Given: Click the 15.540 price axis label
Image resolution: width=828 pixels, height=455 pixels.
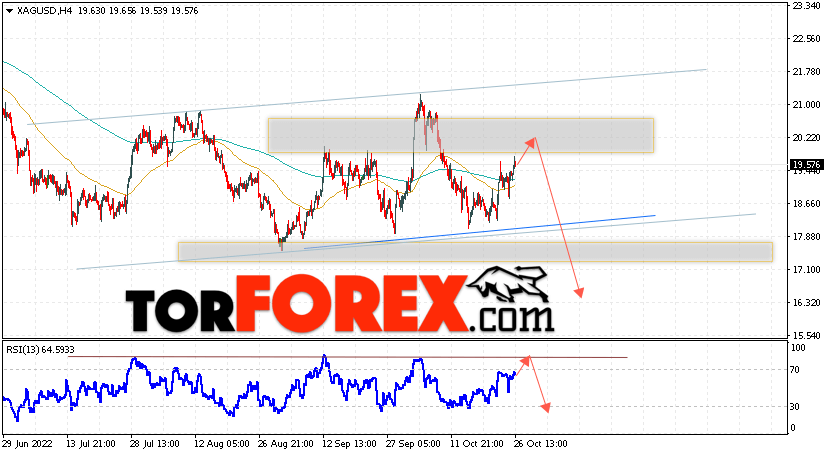Looking at the screenshot, I should coord(806,336).
